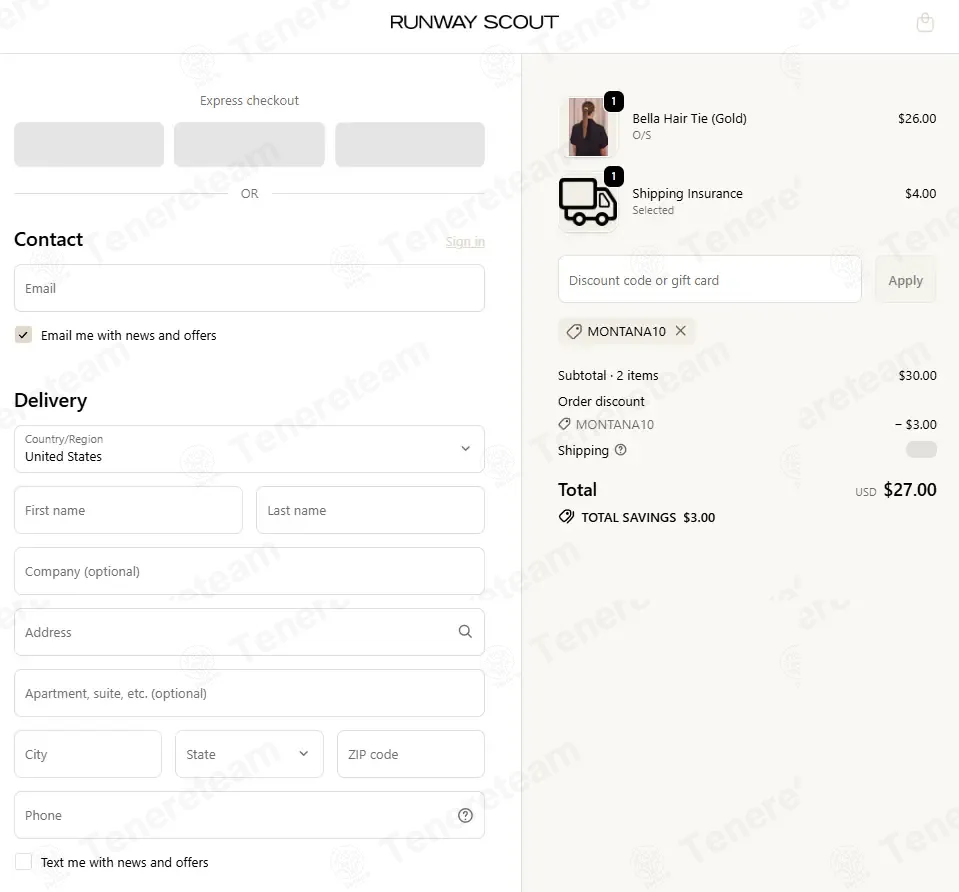Click the Sign in link
This screenshot has height=892, width=959.
[465, 242]
